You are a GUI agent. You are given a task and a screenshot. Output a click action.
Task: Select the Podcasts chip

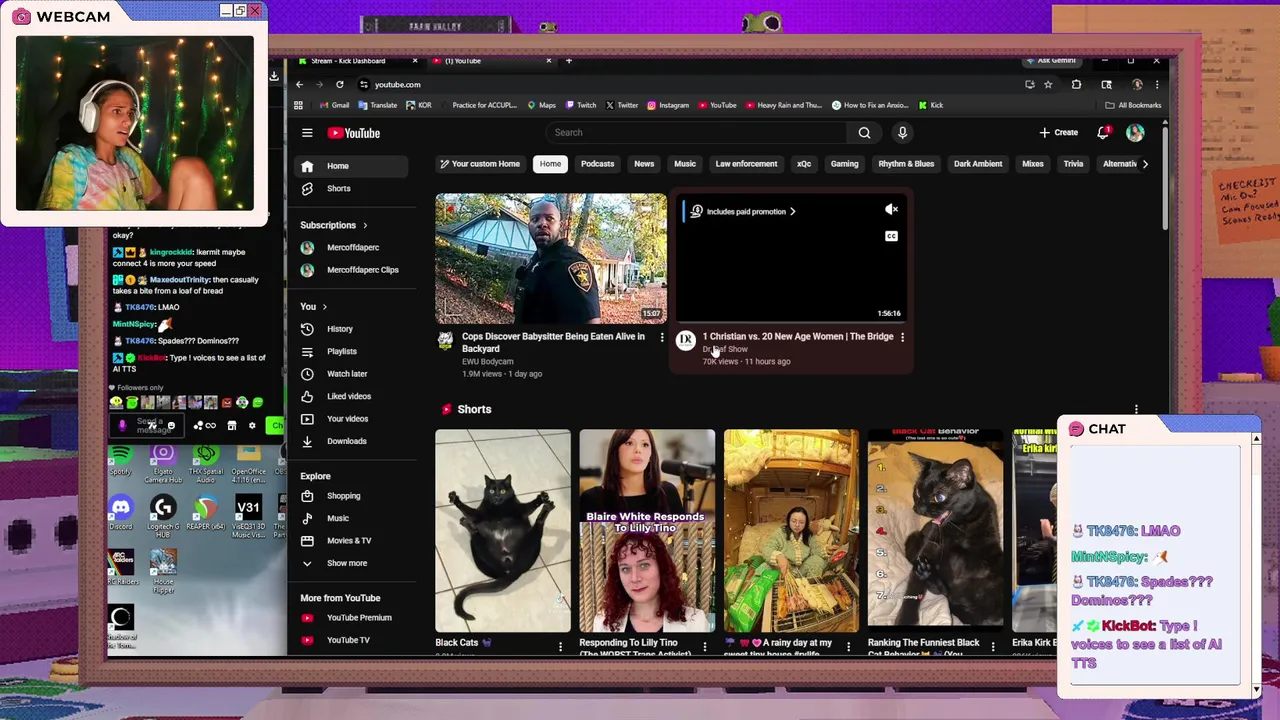pos(597,164)
